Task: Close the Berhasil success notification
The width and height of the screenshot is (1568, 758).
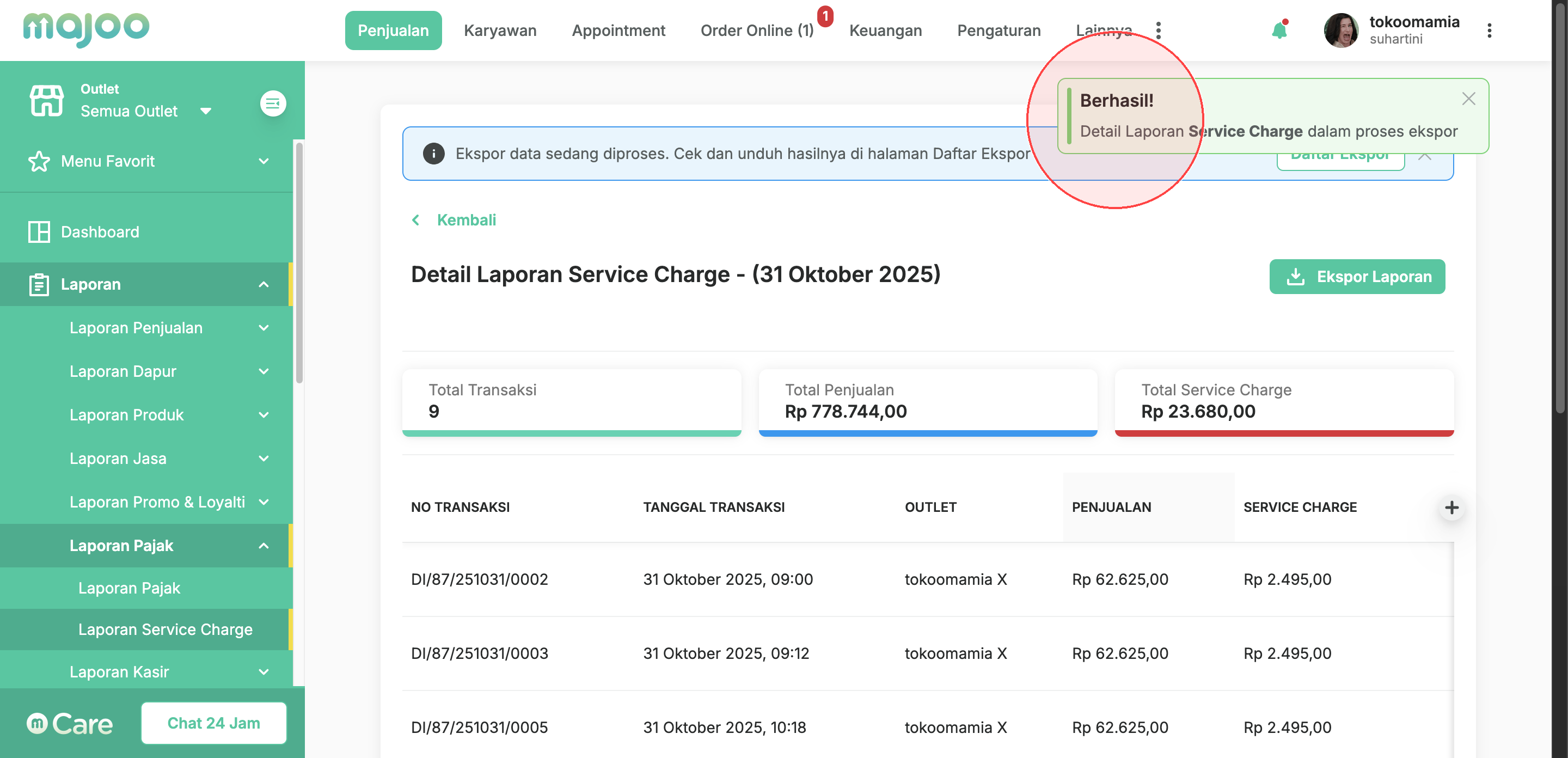Action: [x=1468, y=99]
